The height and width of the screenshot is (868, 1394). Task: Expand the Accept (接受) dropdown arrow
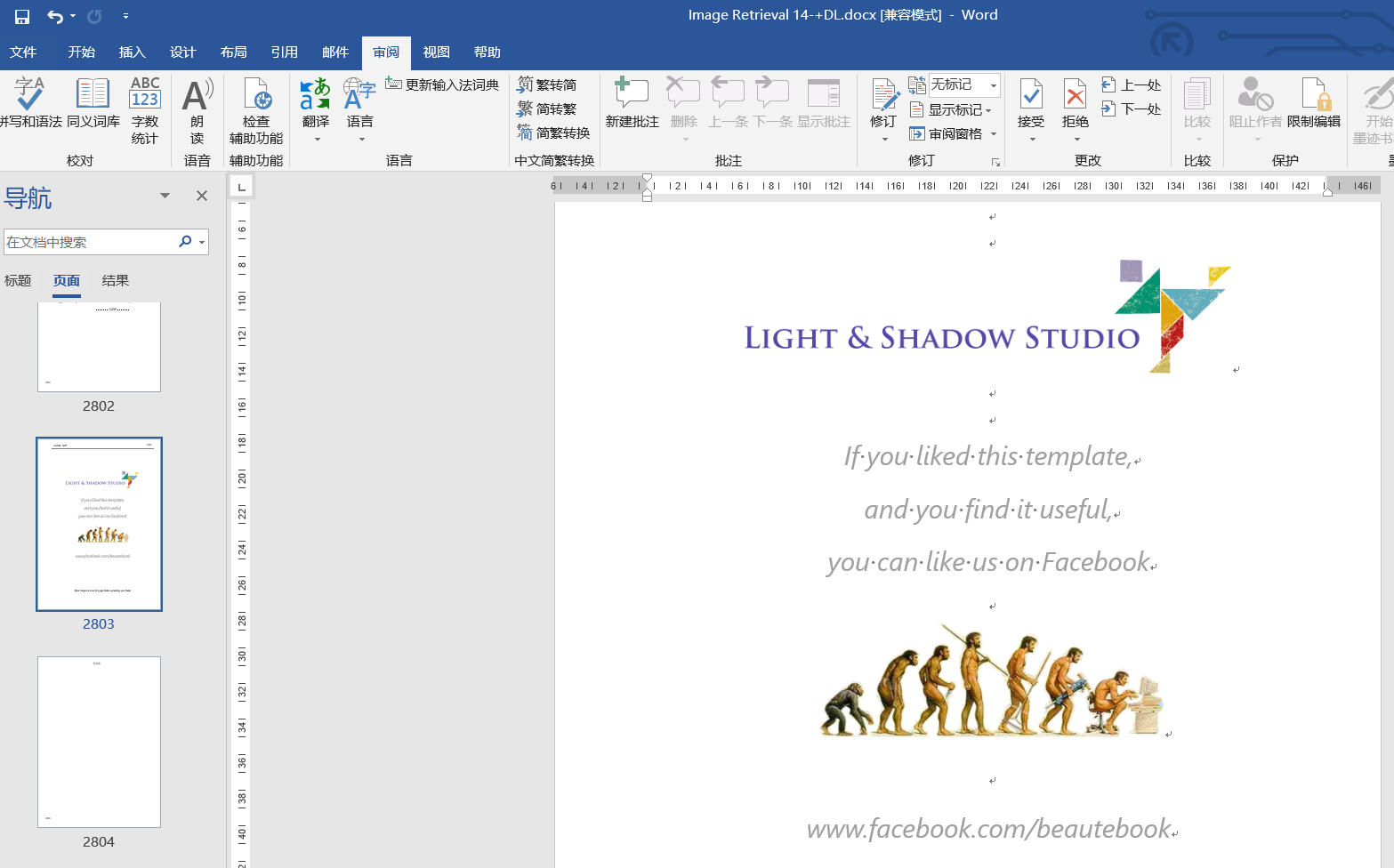pos(1032,139)
